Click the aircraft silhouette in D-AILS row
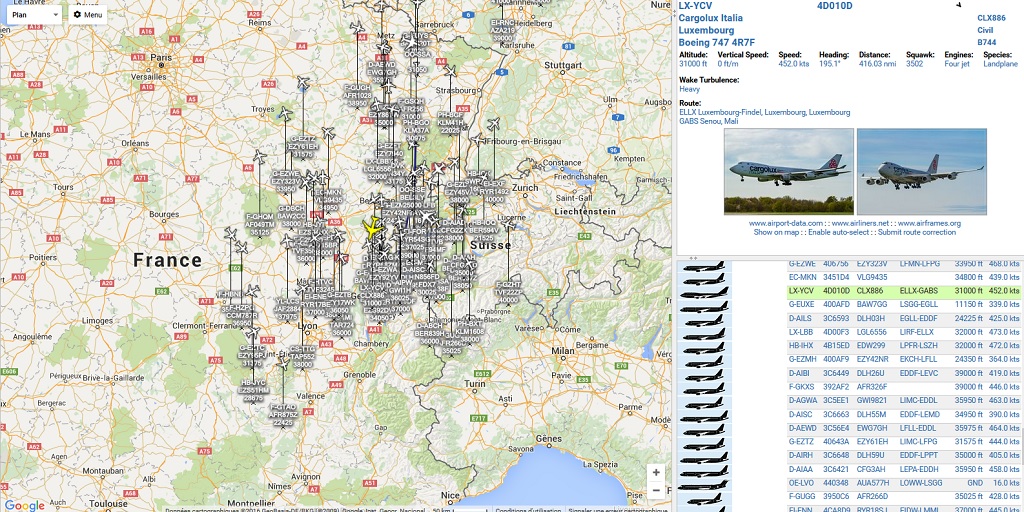 click(x=703, y=319)
